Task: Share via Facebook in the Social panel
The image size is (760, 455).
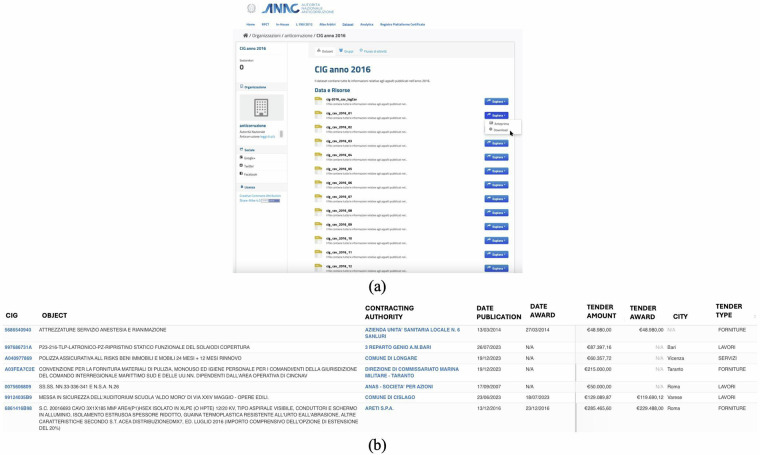Action: click(x=252, y=174)
